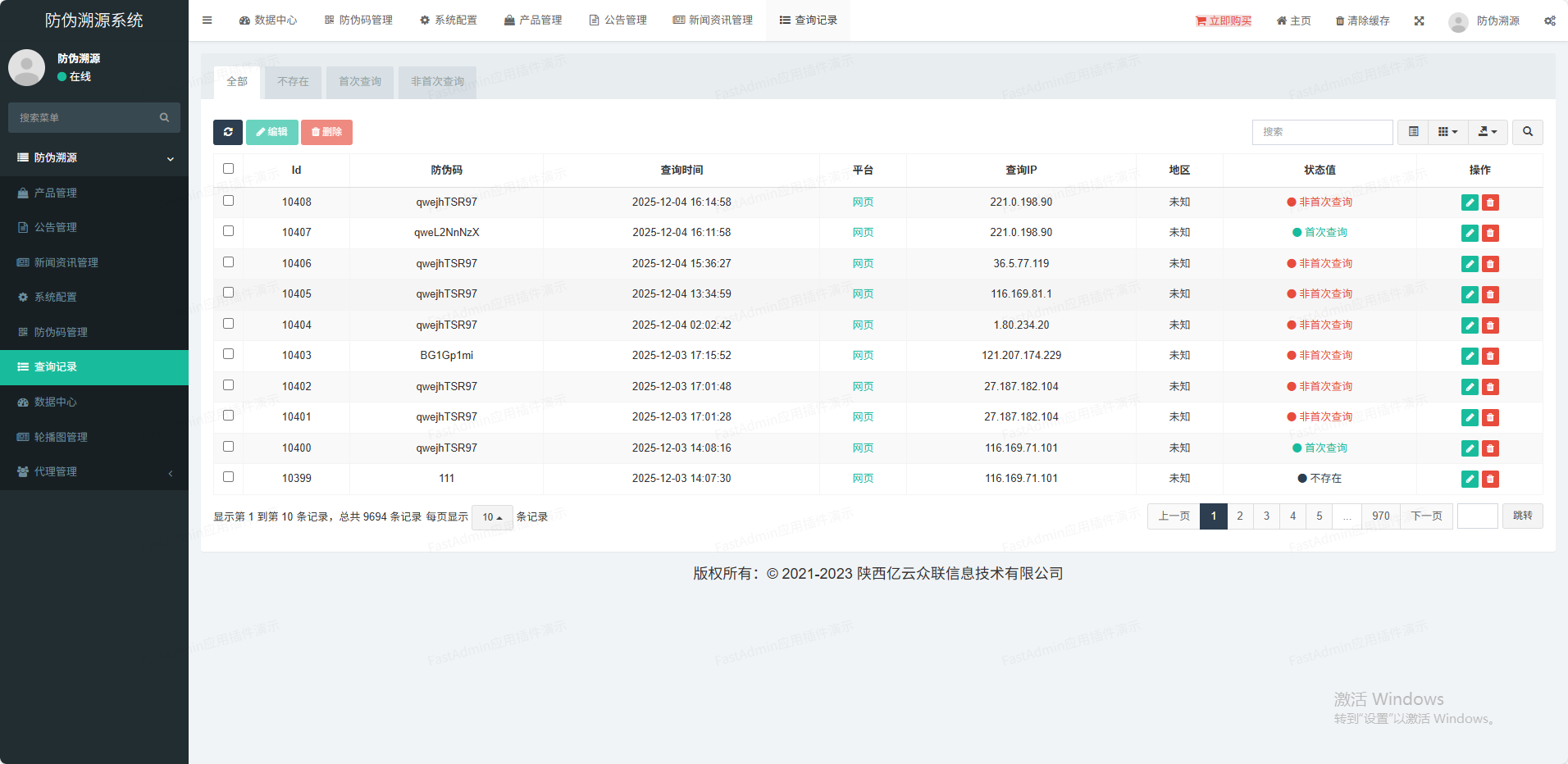Expand the 代理管理 sidebar item
This screenshot has width=1568, height=764.
point(94,472)
